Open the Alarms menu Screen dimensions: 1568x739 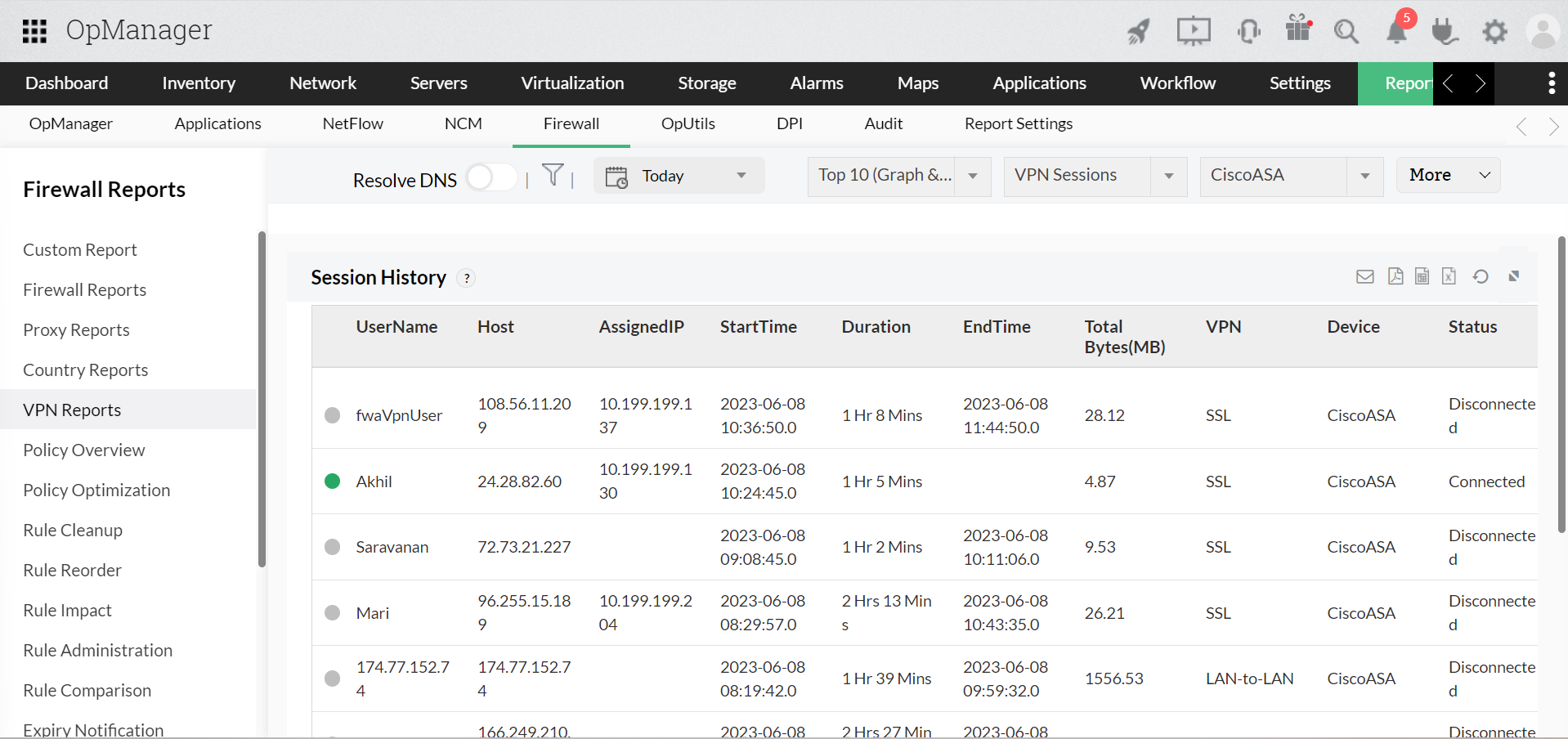tap(816, 83)
